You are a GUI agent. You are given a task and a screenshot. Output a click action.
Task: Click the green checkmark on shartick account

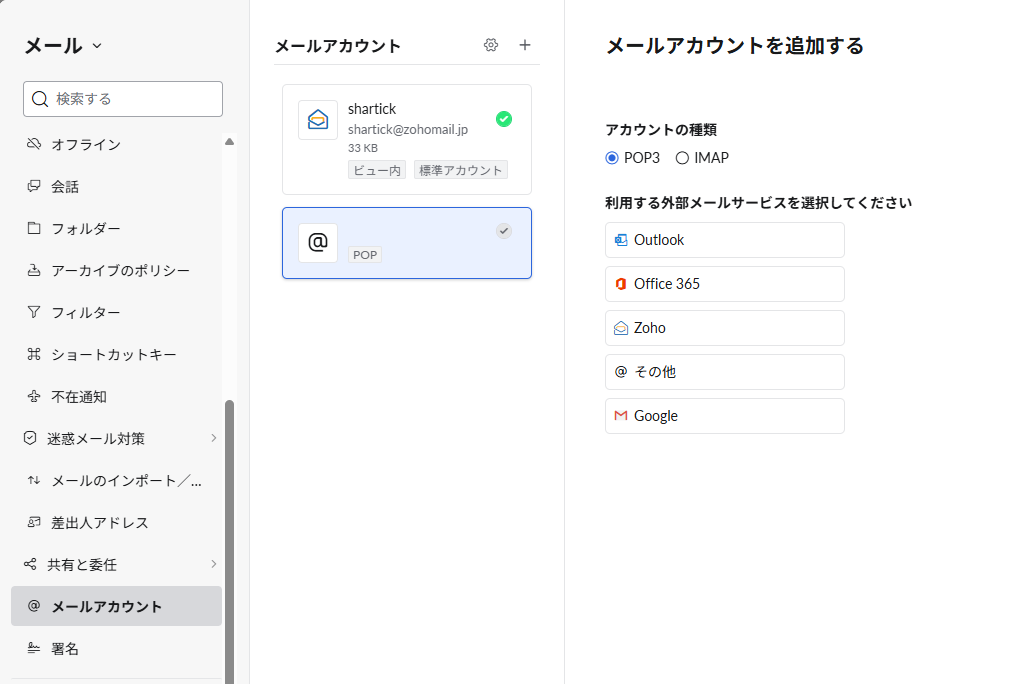click(504, 119)
